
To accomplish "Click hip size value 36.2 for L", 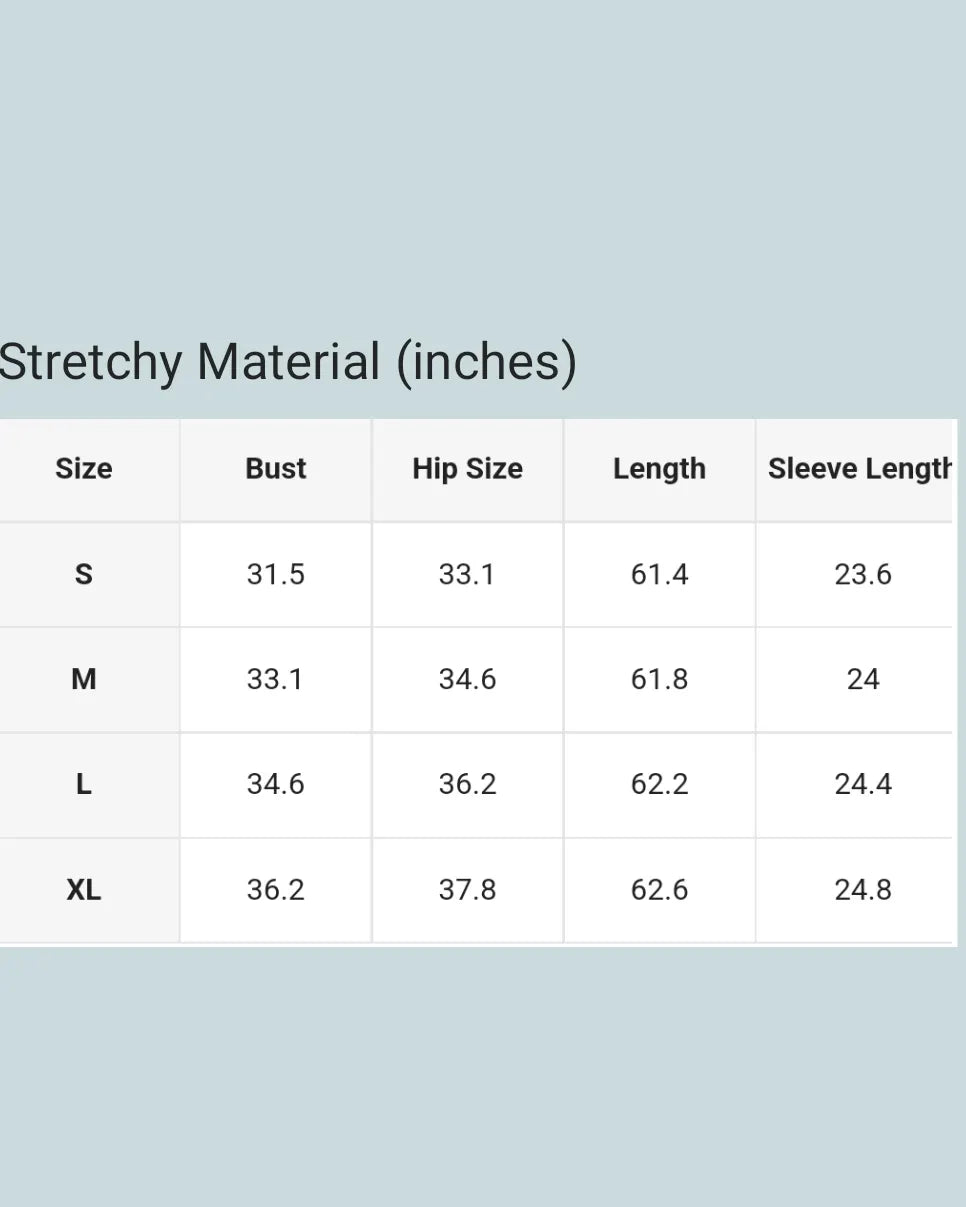I will tap(468, 785).
